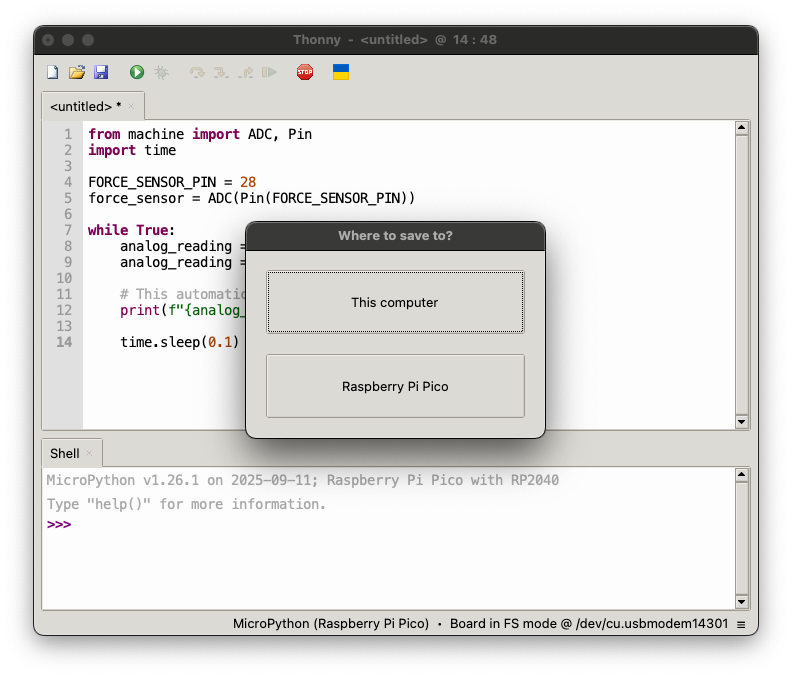792x677 pixels.
Task: Click the Save floppy disk icon
Action: [100, 72]
